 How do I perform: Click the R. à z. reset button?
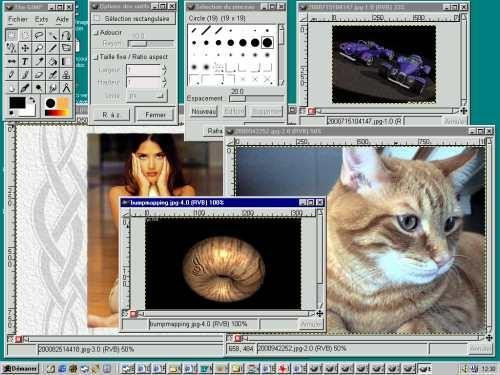click(111, 115)
